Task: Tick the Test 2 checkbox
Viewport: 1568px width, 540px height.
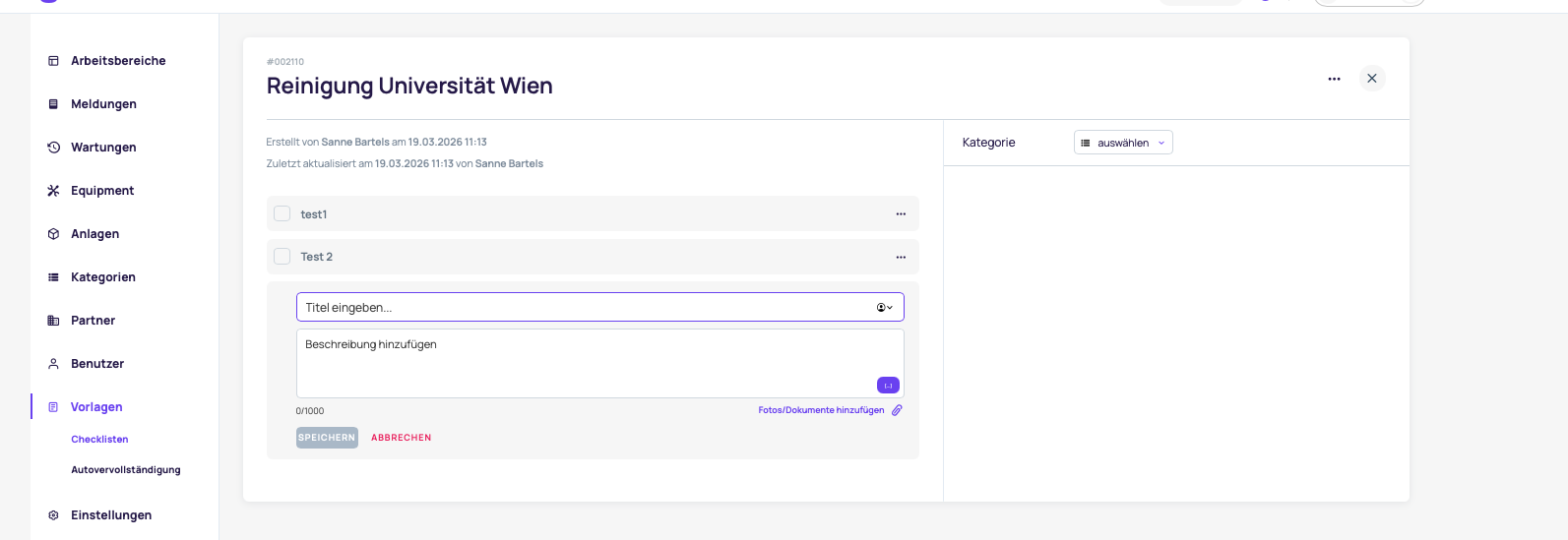Action: coord(282,257)
